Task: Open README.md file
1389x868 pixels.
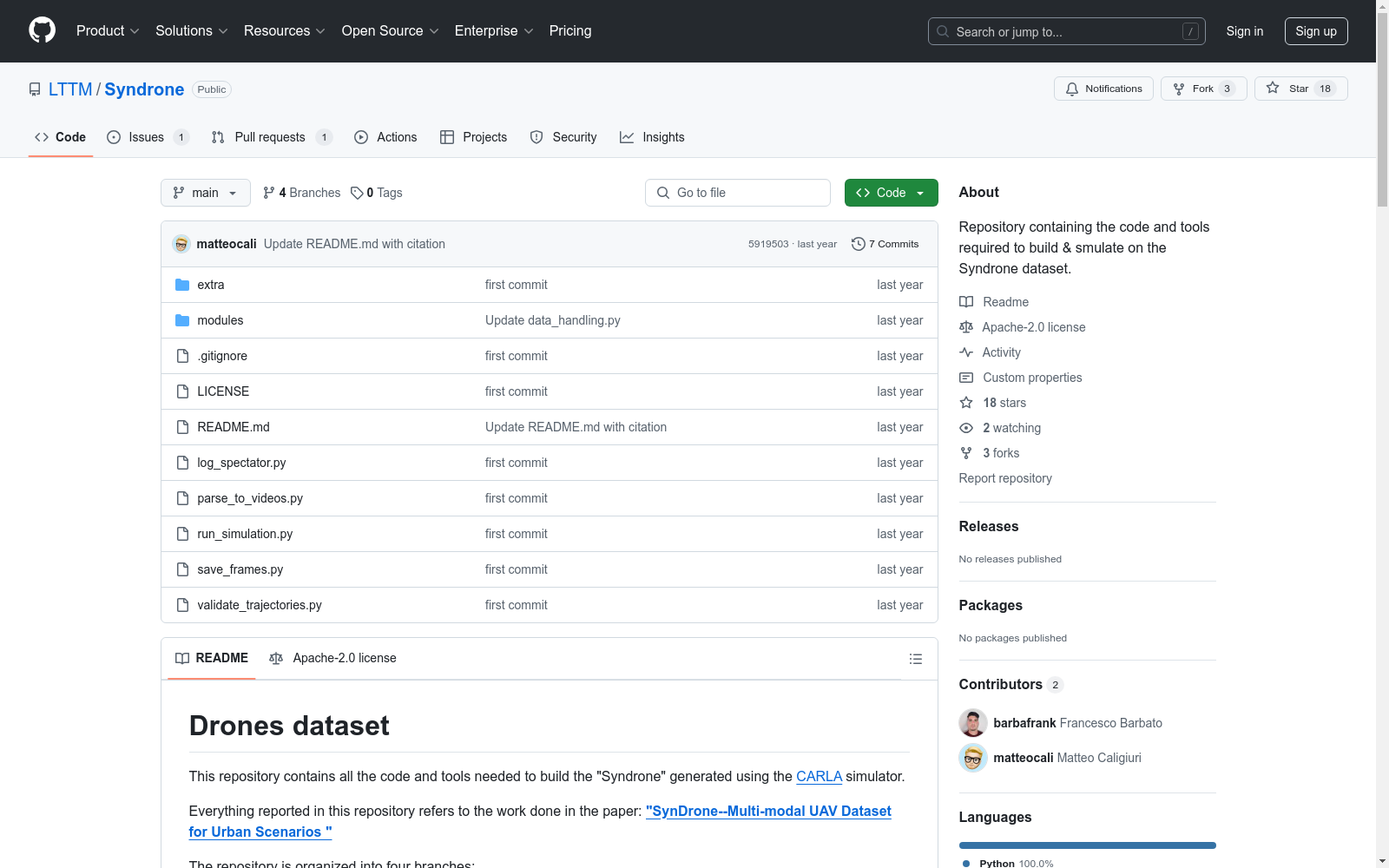Action: click(x=234, y=427)
